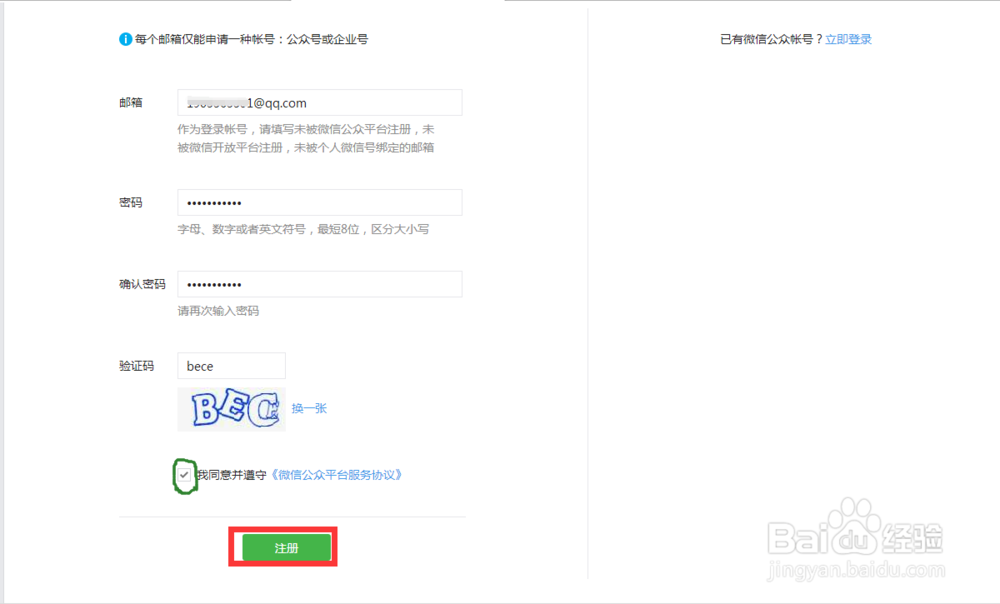Toggle the 我同意并遵守 agreement checkbox
Viewport: 1000px width, 604px height.
(184, 475)
